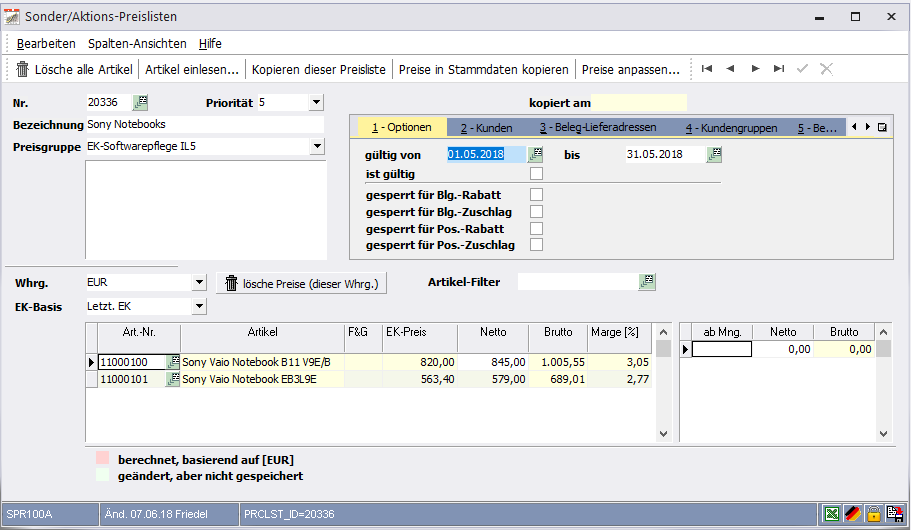Open the Spalten-Ansichten menu
This screenshot has width=911, height=530.
(x=137, y=44)
